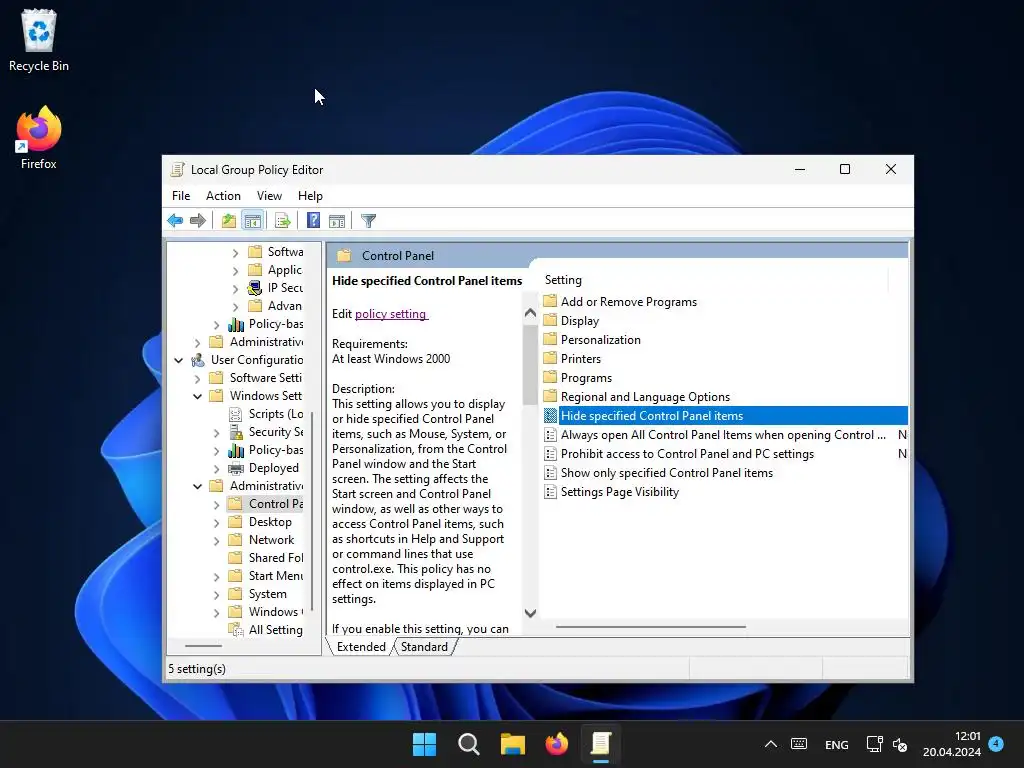
Task: Click the settings list horizontal scrollbar
Action: (x=650, y=627)
